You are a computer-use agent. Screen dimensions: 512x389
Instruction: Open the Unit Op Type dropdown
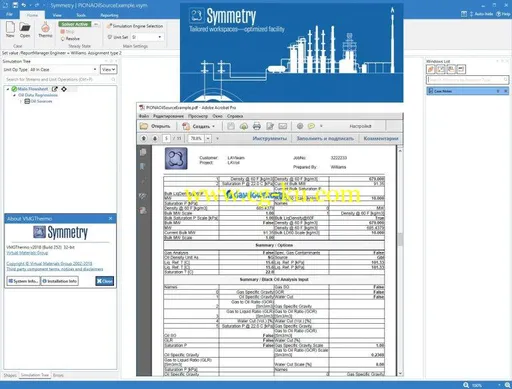click(x=95, y=69)
